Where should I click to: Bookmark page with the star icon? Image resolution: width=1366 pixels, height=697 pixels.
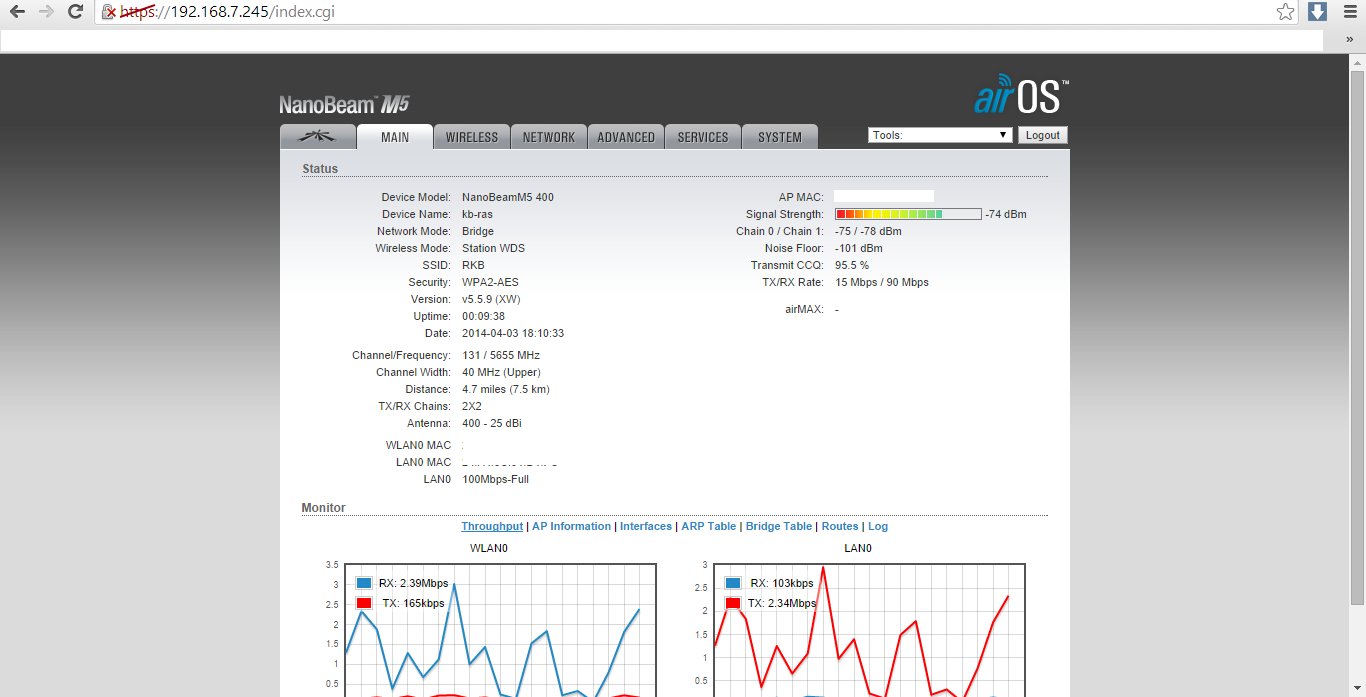1285,12
